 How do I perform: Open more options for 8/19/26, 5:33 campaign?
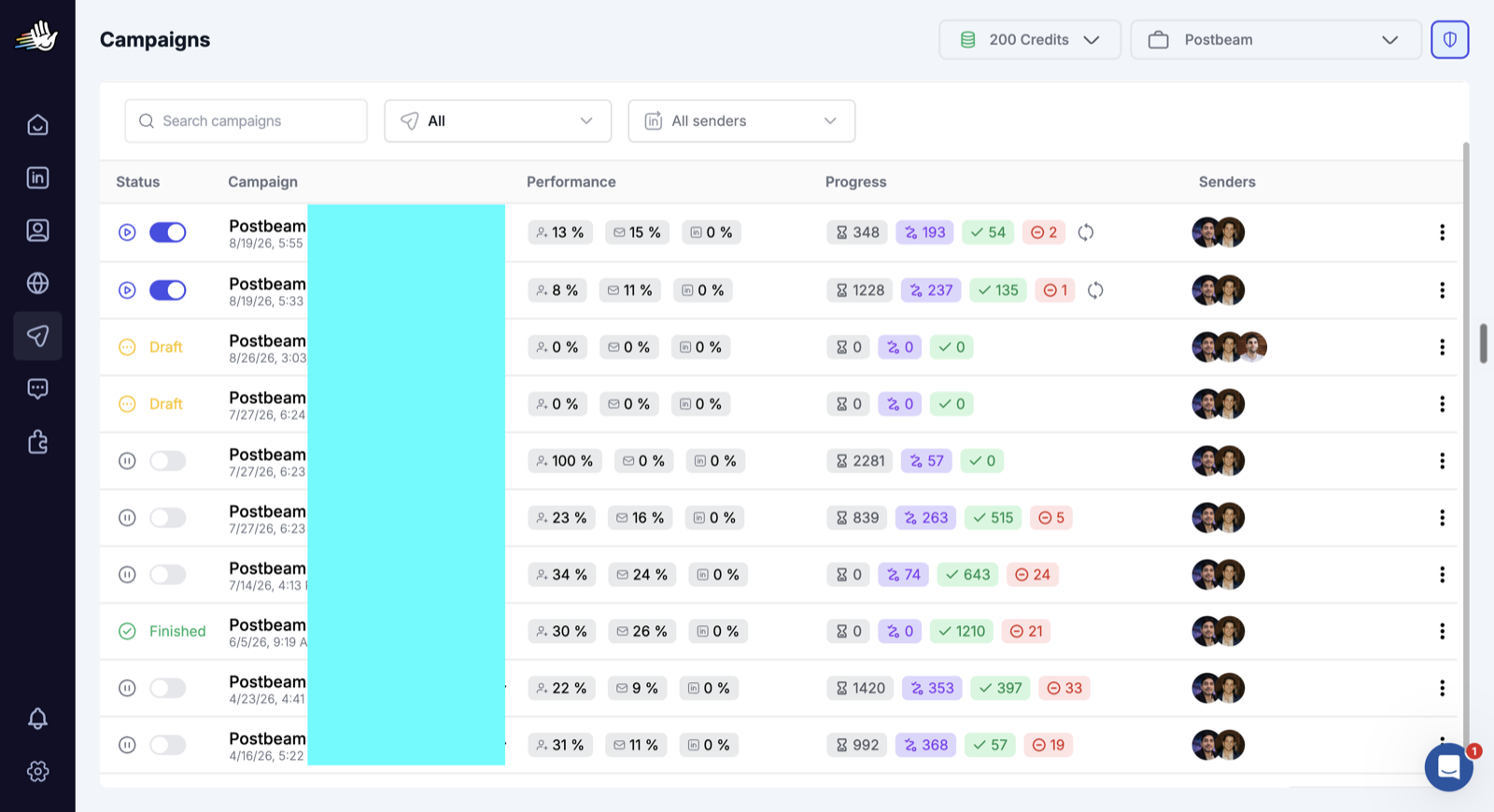(1442, 290)
